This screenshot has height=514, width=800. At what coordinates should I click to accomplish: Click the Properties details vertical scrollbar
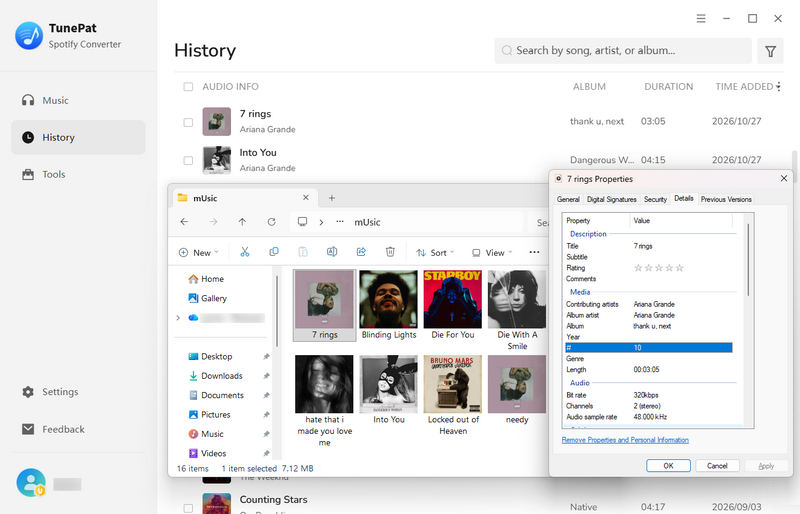748,260
